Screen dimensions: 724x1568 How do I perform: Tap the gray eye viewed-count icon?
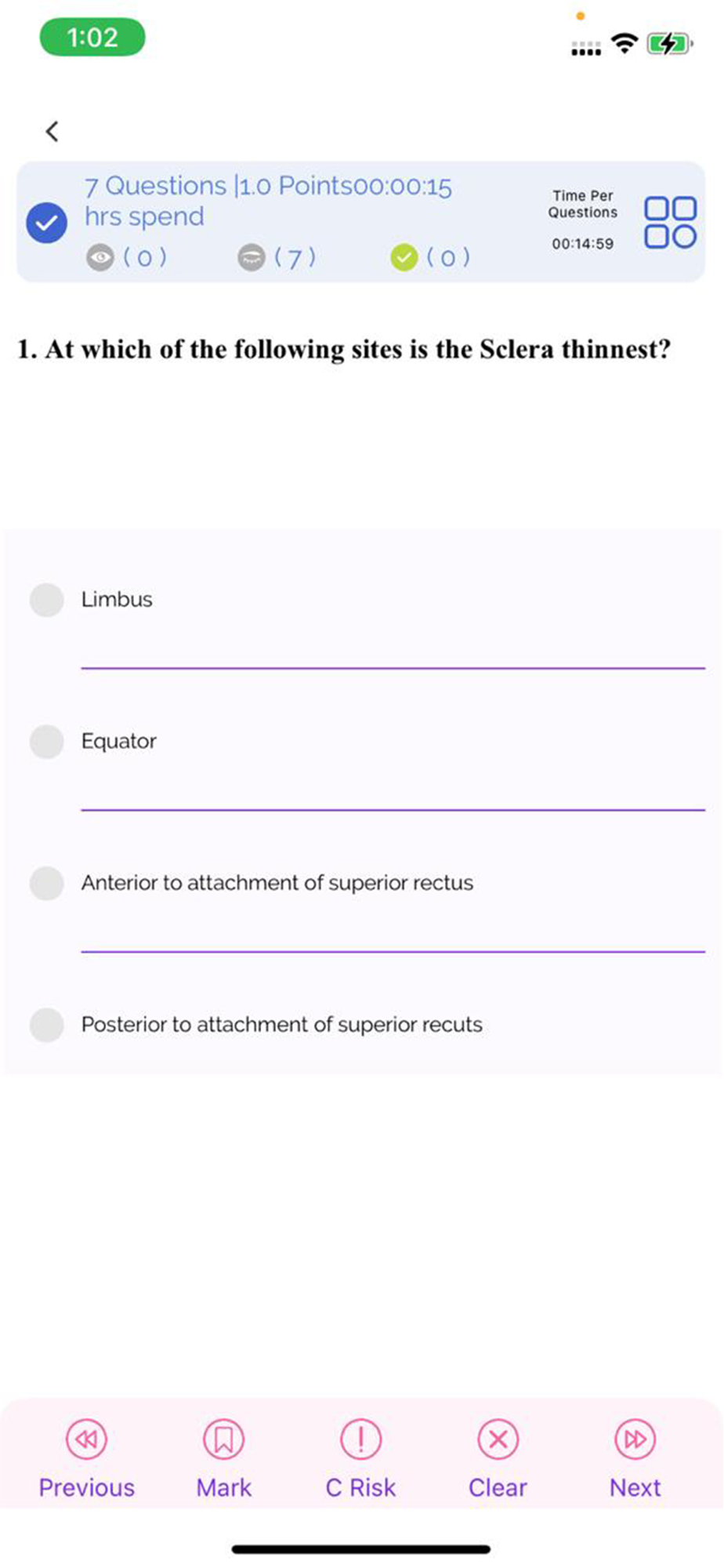[x=100, y=257]
